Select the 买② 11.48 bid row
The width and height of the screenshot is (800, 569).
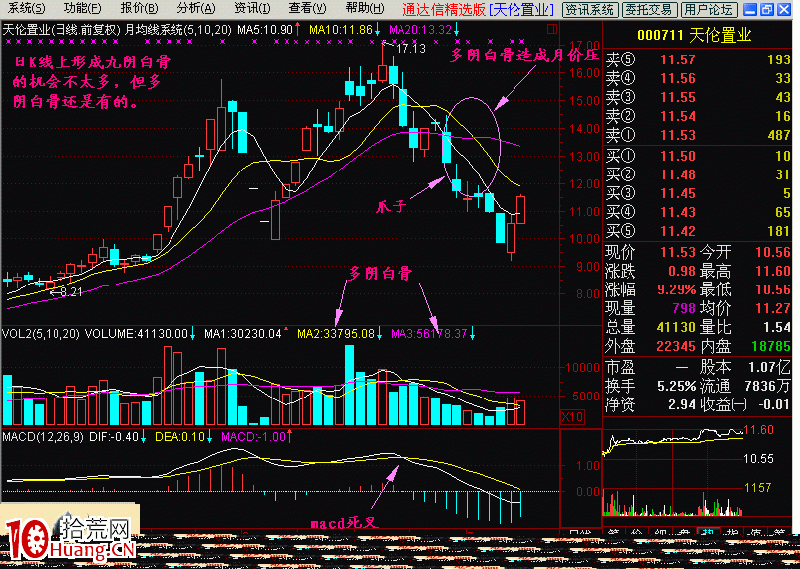[698, 175]
